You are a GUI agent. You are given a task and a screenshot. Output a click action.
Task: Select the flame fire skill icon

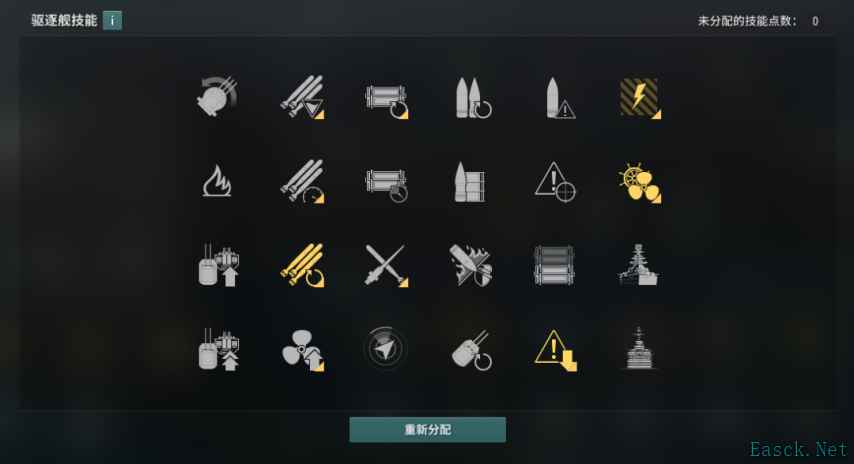[x=217, y=181]
